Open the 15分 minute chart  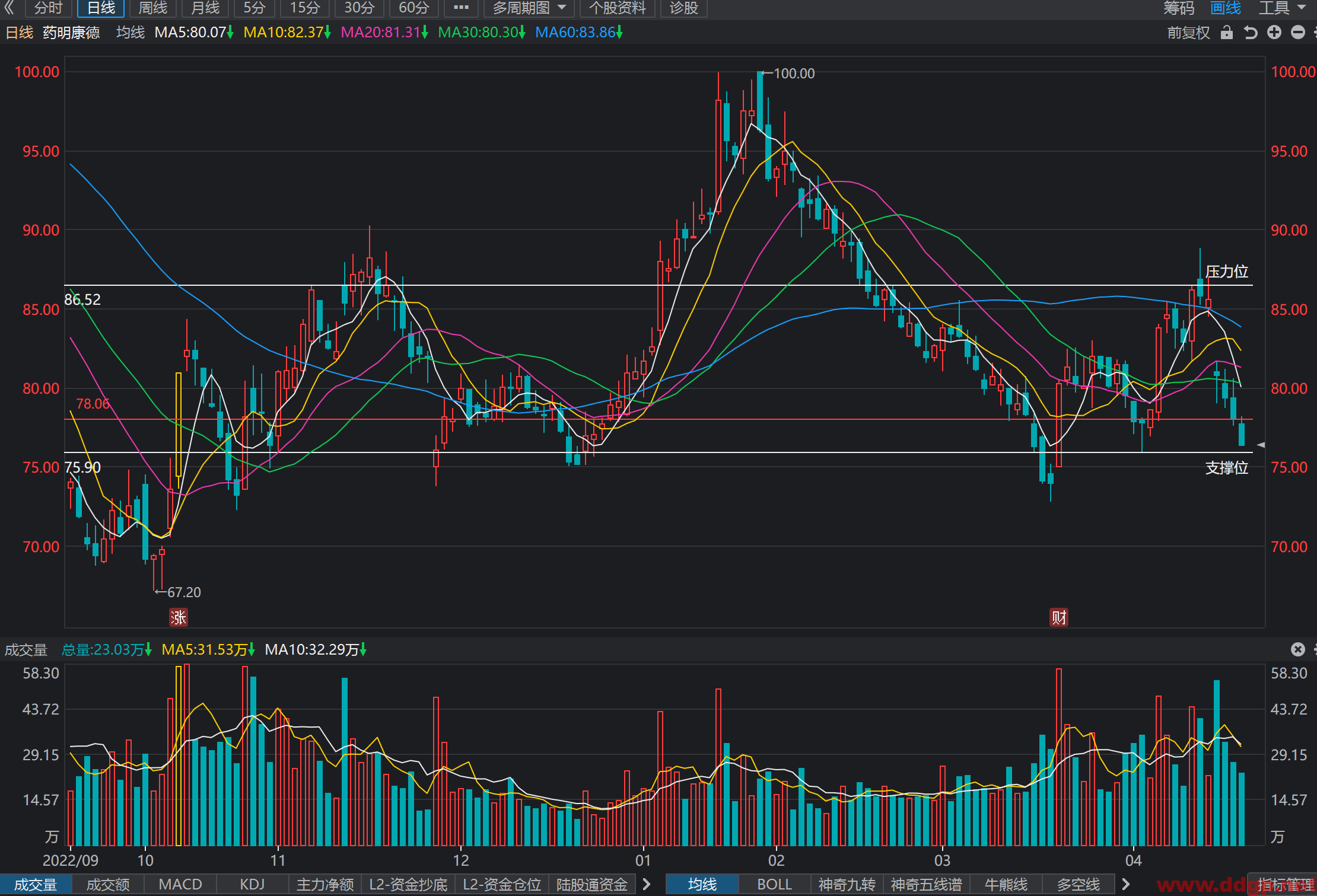tap(305, 8)
